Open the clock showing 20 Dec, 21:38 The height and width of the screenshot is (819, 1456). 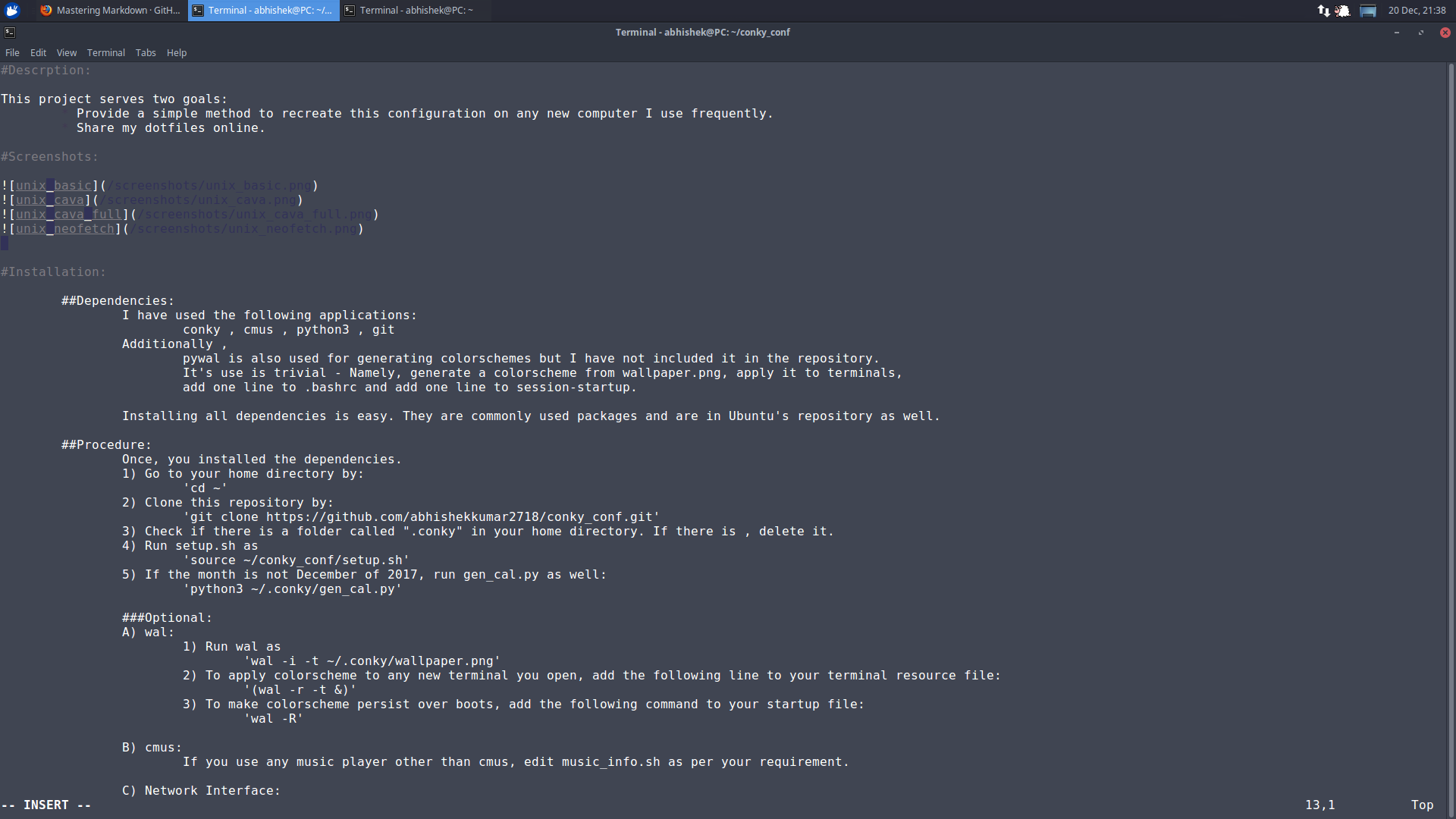click(x=1417, y=11)
